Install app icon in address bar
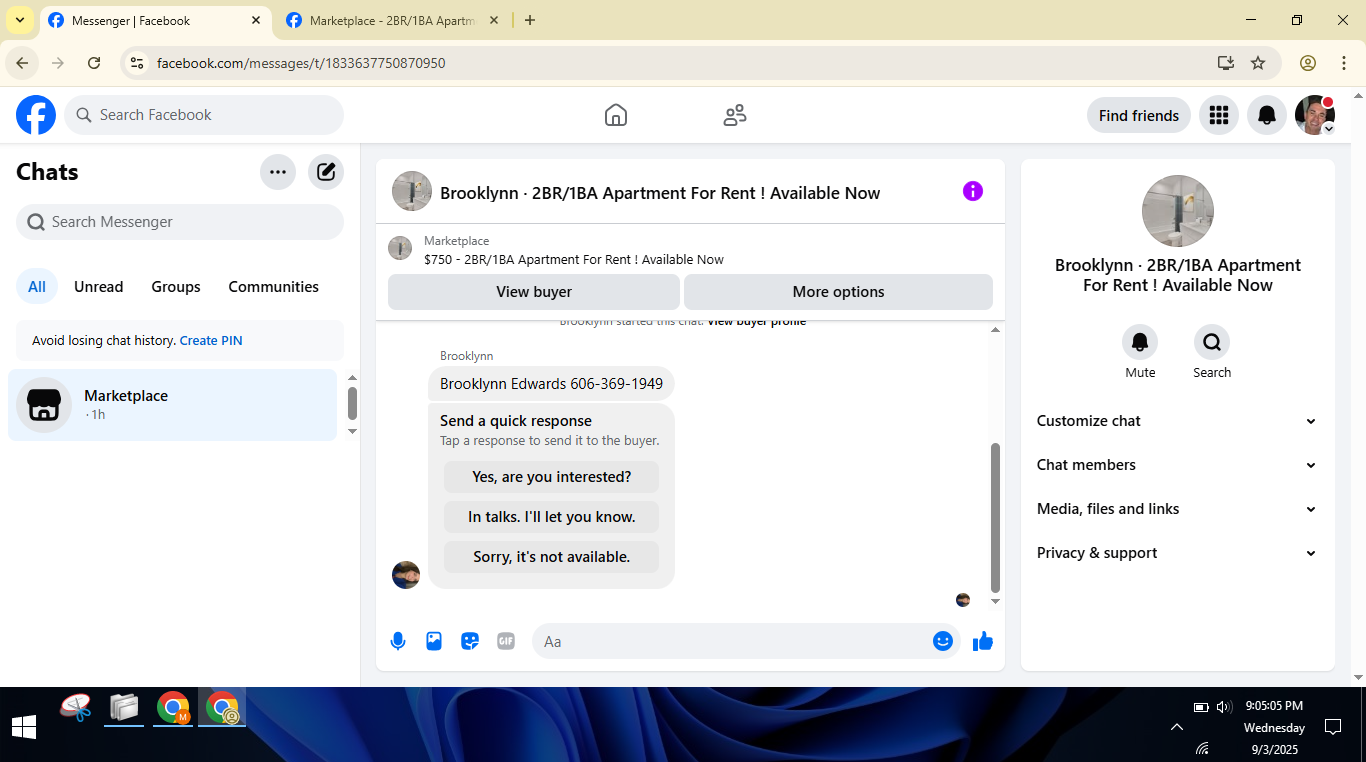Screen dimensions: 1366x762 (x=1226, y=63)
